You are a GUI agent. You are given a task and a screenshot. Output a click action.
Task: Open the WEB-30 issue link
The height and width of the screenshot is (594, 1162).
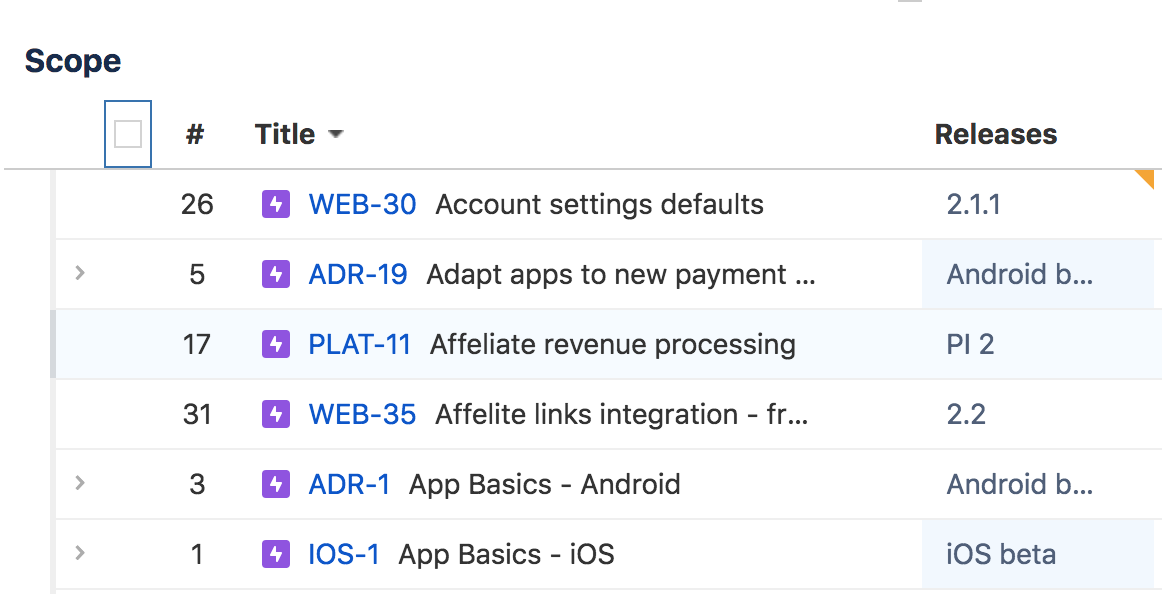tap(362, 204)
